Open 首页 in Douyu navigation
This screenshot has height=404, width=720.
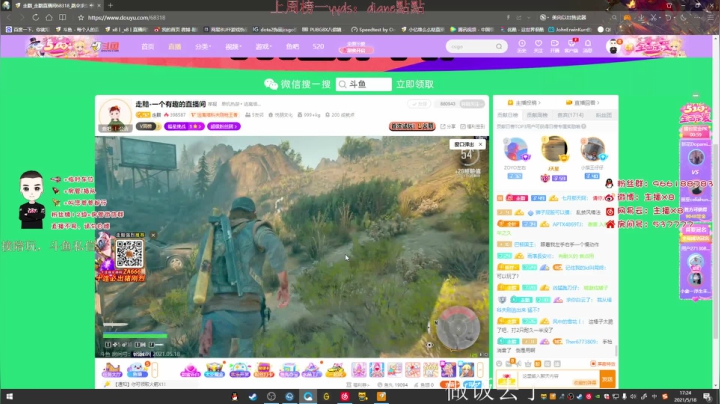[x=147, y=46]
